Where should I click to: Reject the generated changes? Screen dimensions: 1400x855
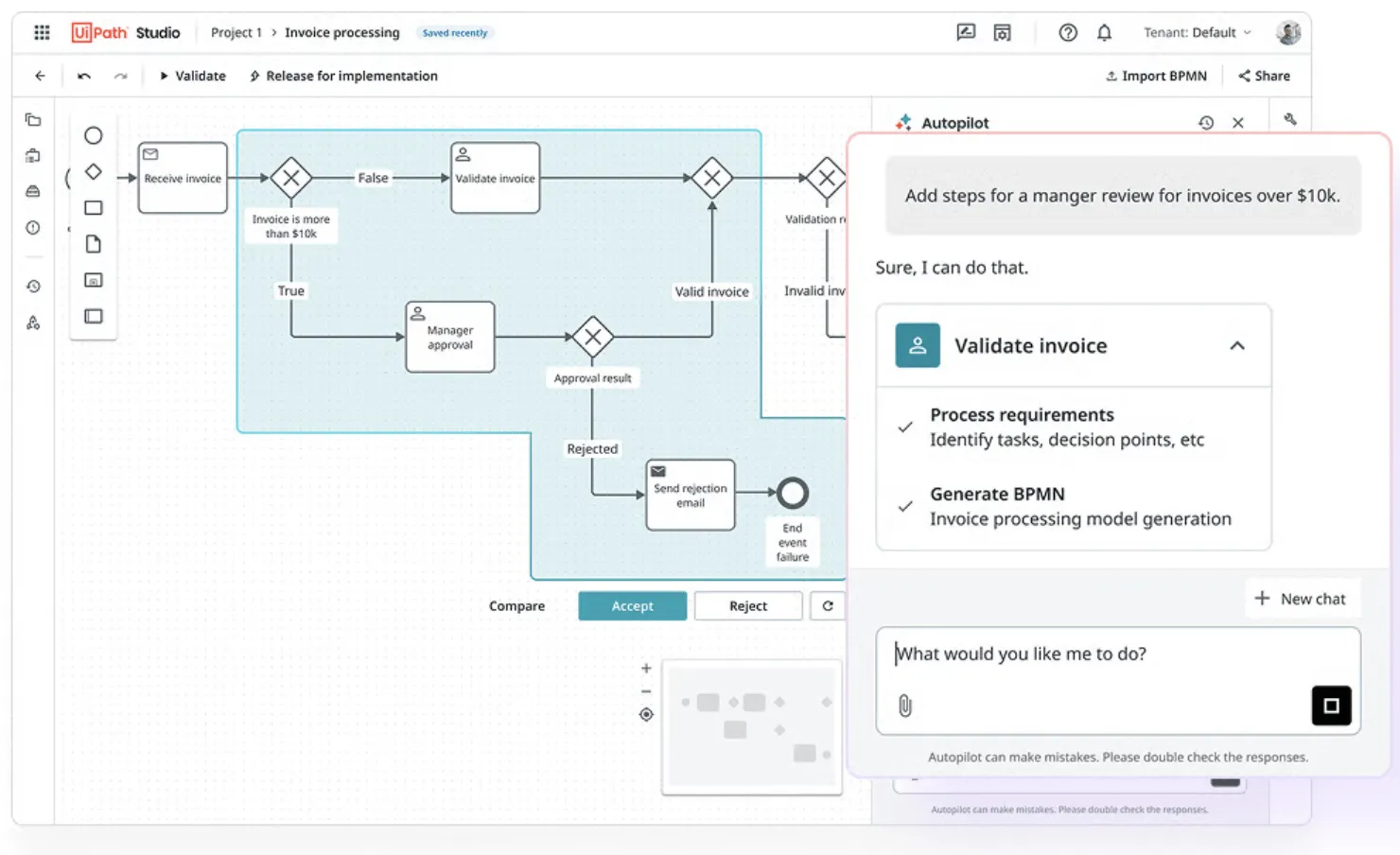tap(748, 606)
